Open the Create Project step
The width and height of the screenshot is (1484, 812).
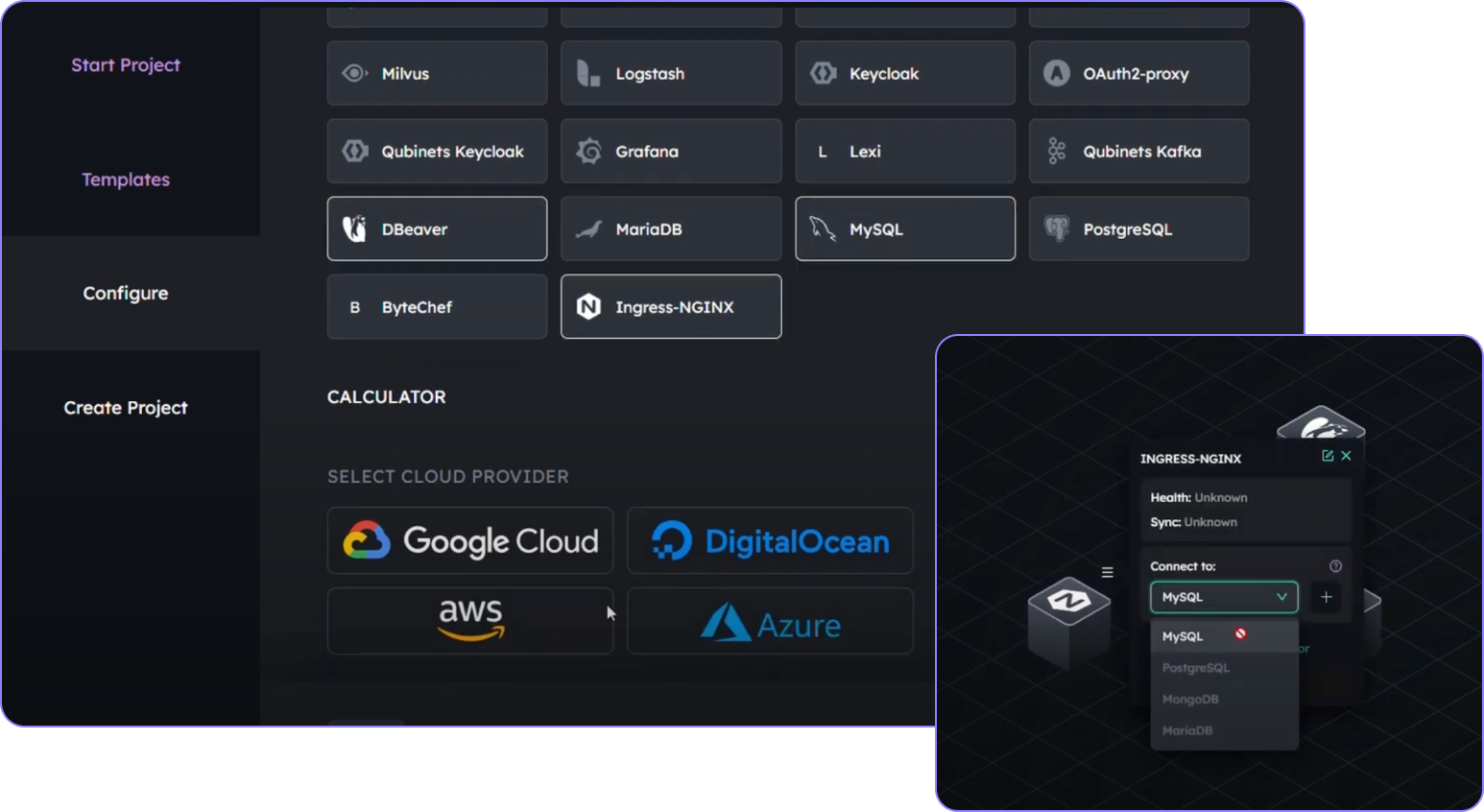pyautogui.click(x=126, y=407)
